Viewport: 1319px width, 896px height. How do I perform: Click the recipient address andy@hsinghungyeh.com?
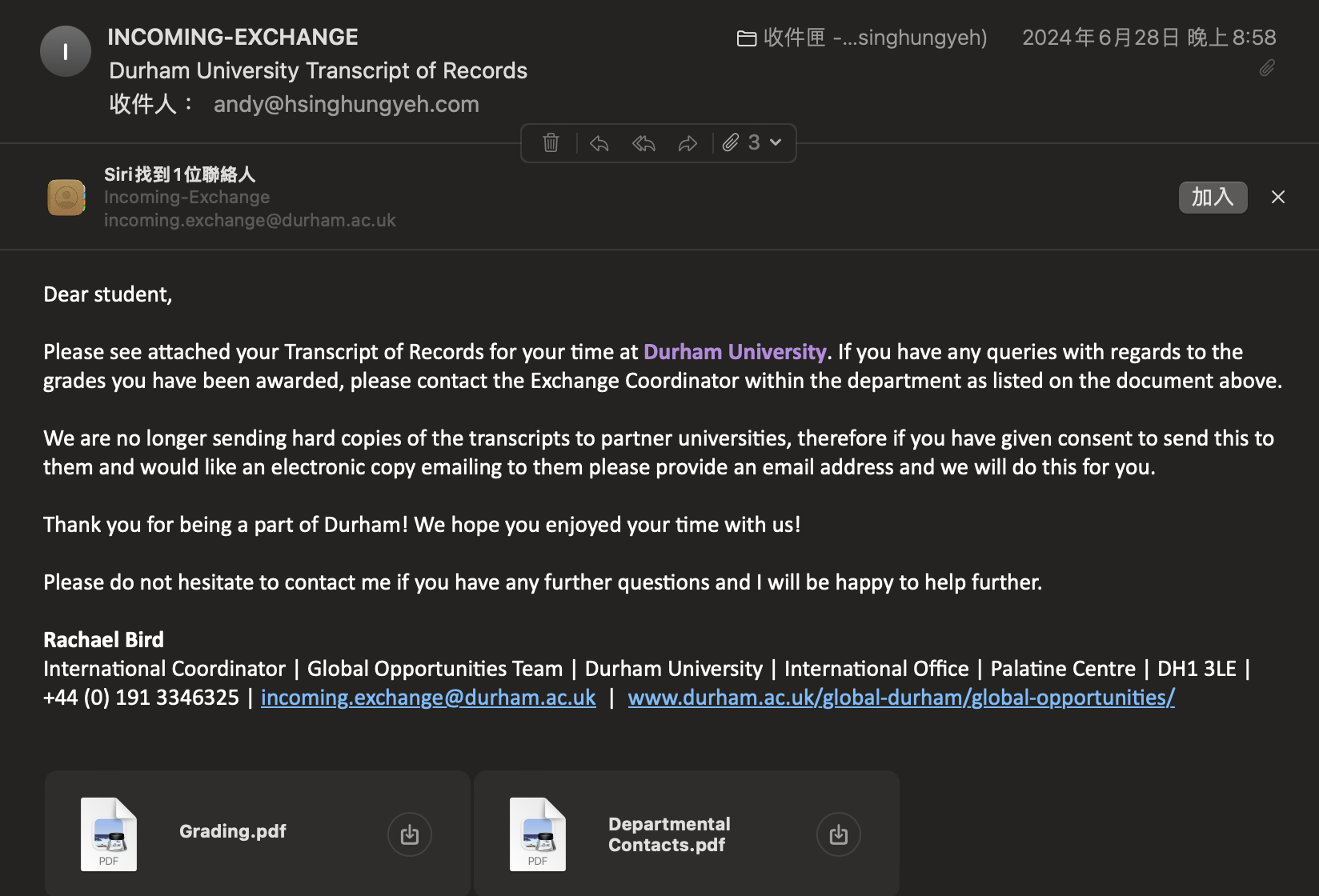tap(347, 104)
